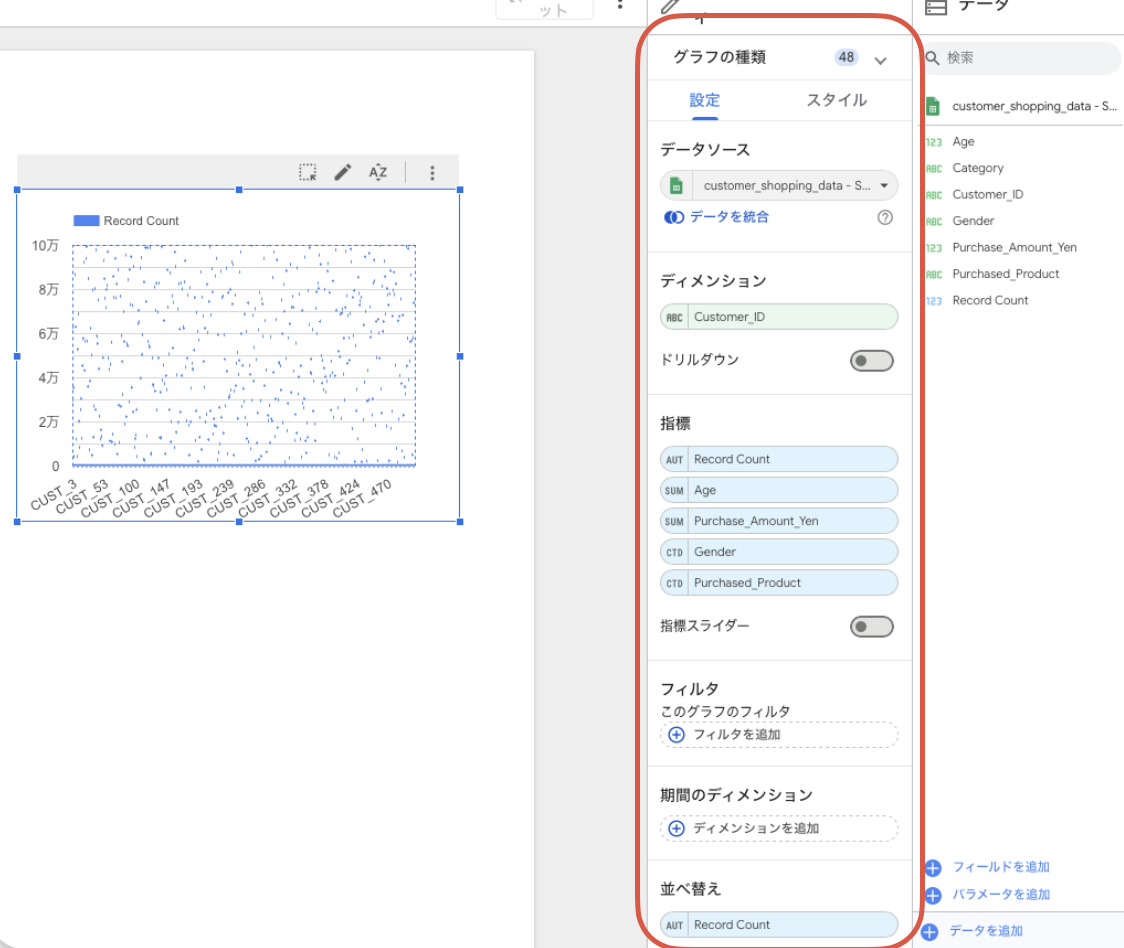Image resolution: width=1124 pixels, height=948 pixels.
Task: Click the AUT icon of Record Count metric
Action: click(674, 460)
